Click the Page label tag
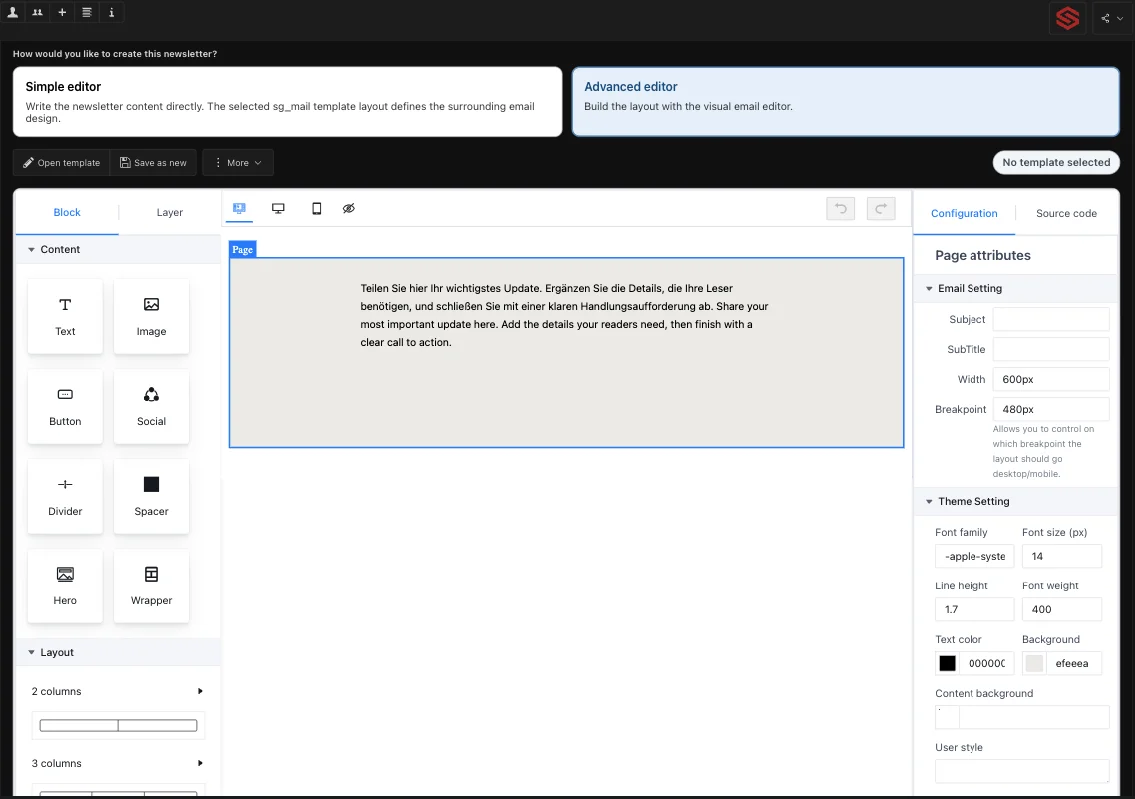 click(x=242, y=250)
